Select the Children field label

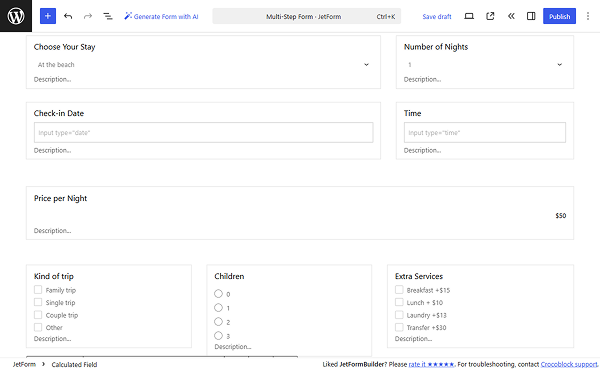coord(229,276)
